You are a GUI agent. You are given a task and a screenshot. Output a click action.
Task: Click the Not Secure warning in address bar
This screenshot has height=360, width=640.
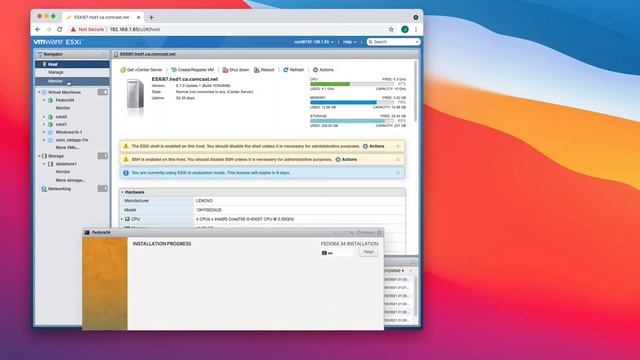pos(87,29)
